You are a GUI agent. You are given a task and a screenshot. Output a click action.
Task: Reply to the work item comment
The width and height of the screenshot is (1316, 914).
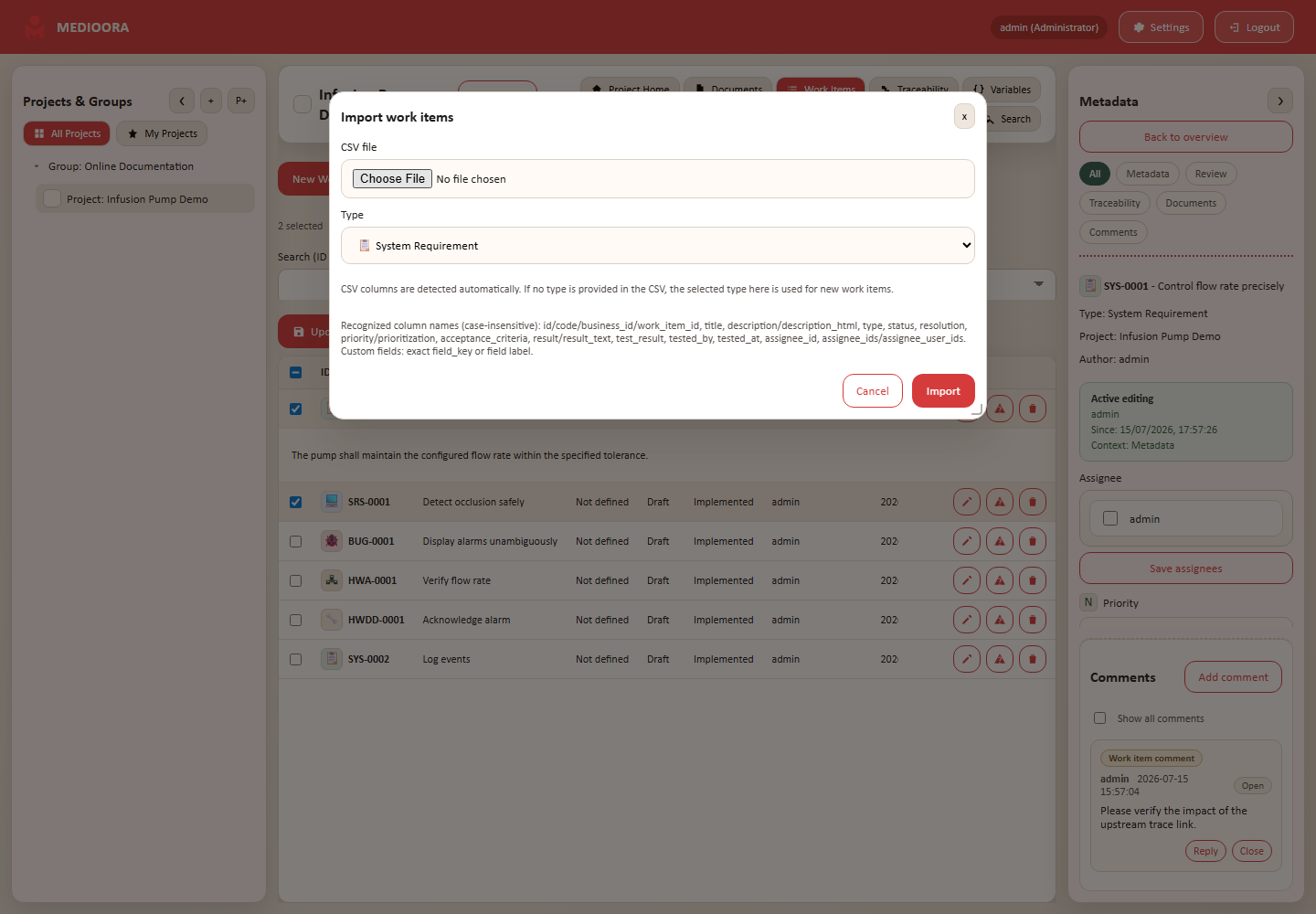[1205, 851]
